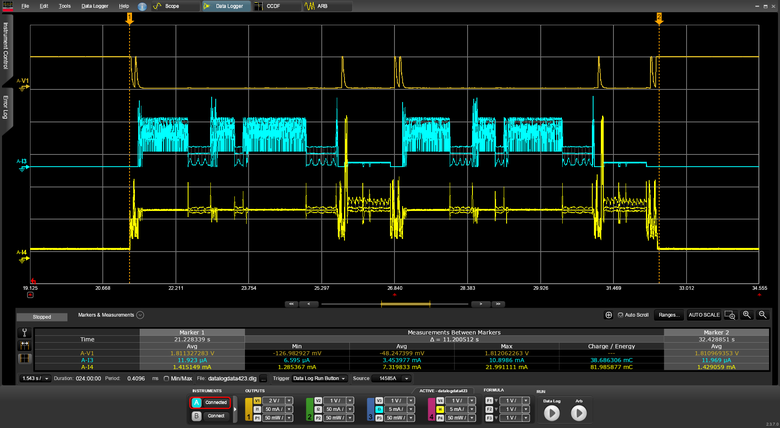Select the grid measurement view icon
This screenshot has width=780, height=428.
point(24,358)
